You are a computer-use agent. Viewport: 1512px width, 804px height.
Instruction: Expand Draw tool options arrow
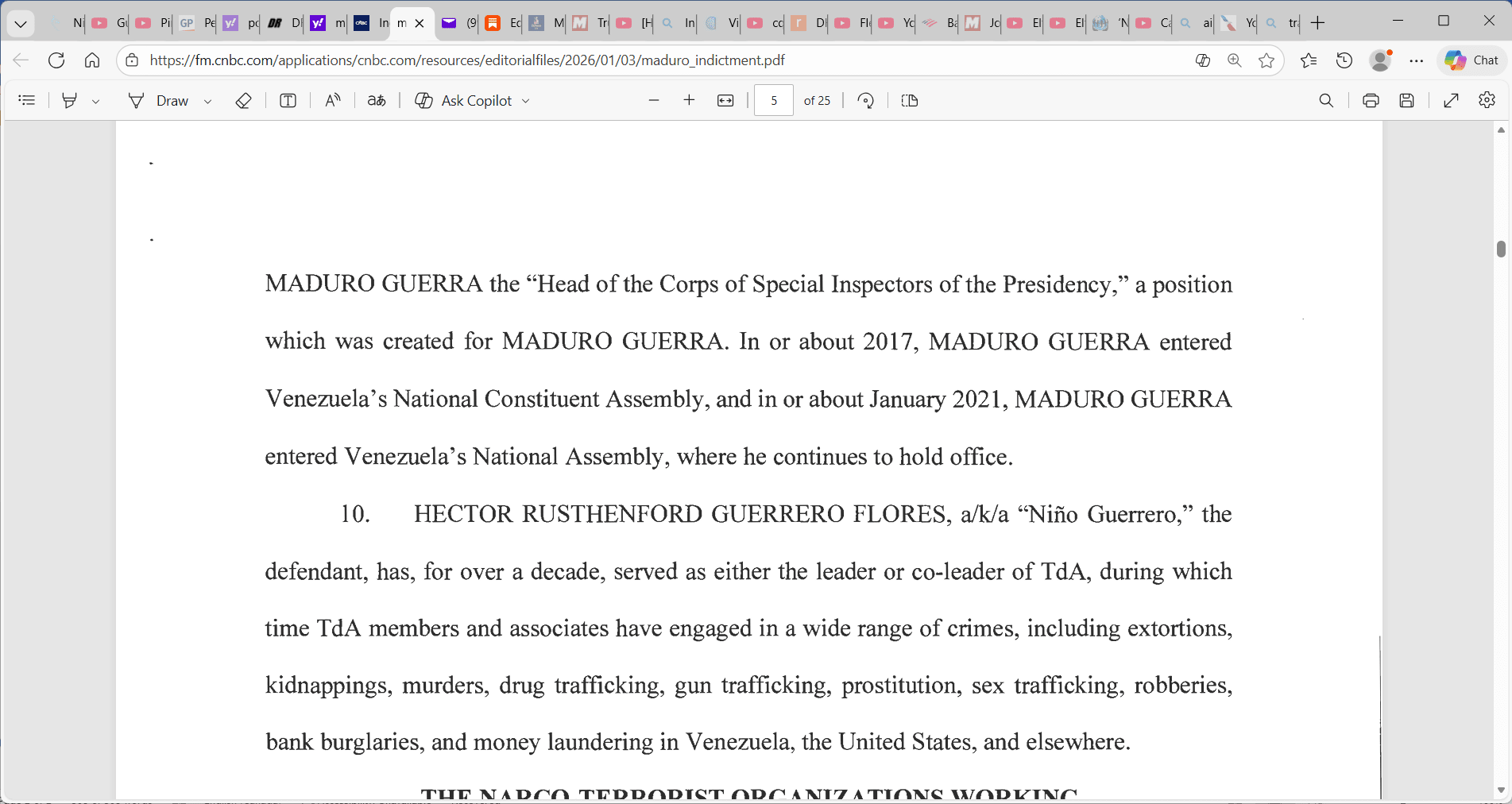click(x=208, y=101)
